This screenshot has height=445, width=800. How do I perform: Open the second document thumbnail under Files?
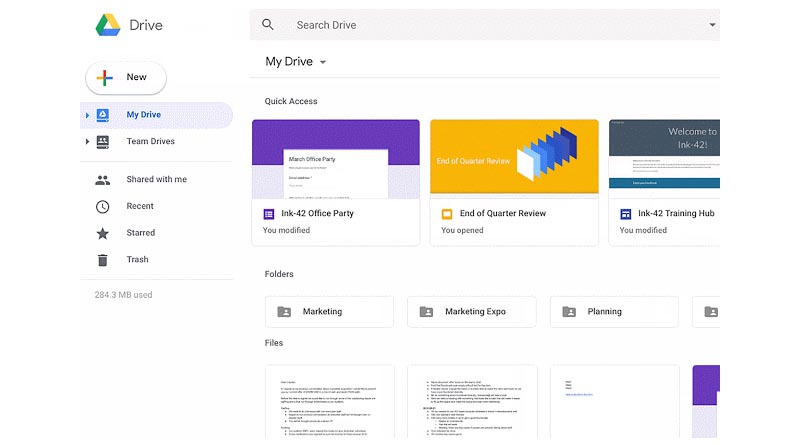pyautogui.click(x=472, y=402)
